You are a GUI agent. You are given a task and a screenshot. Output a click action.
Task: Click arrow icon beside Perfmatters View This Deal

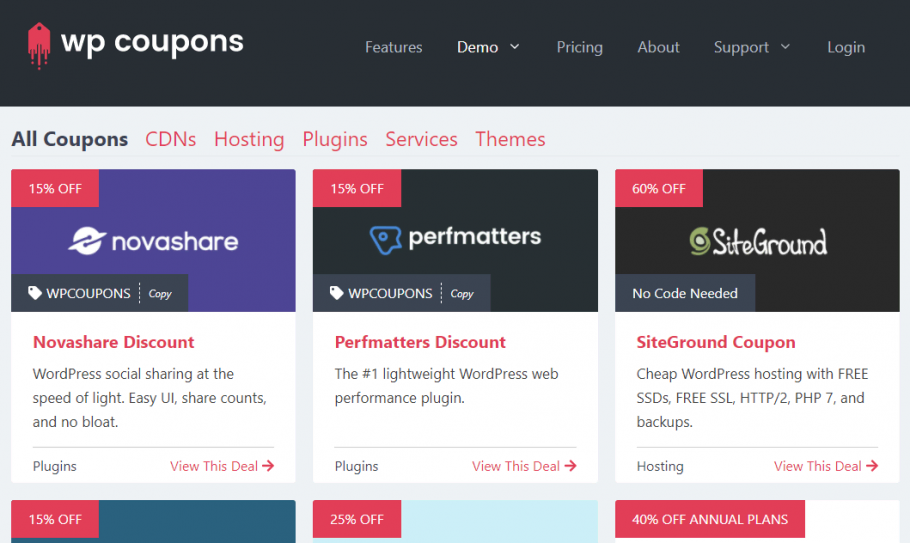pyautogui.click(x=570, y=466)
